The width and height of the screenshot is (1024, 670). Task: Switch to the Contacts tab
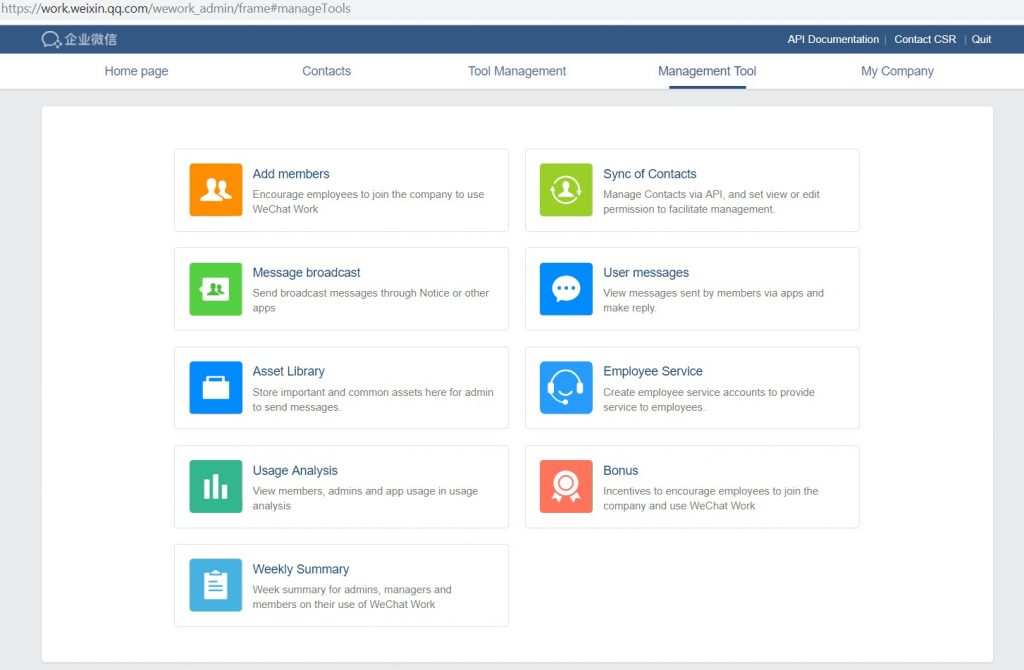[x=327, y=71]
